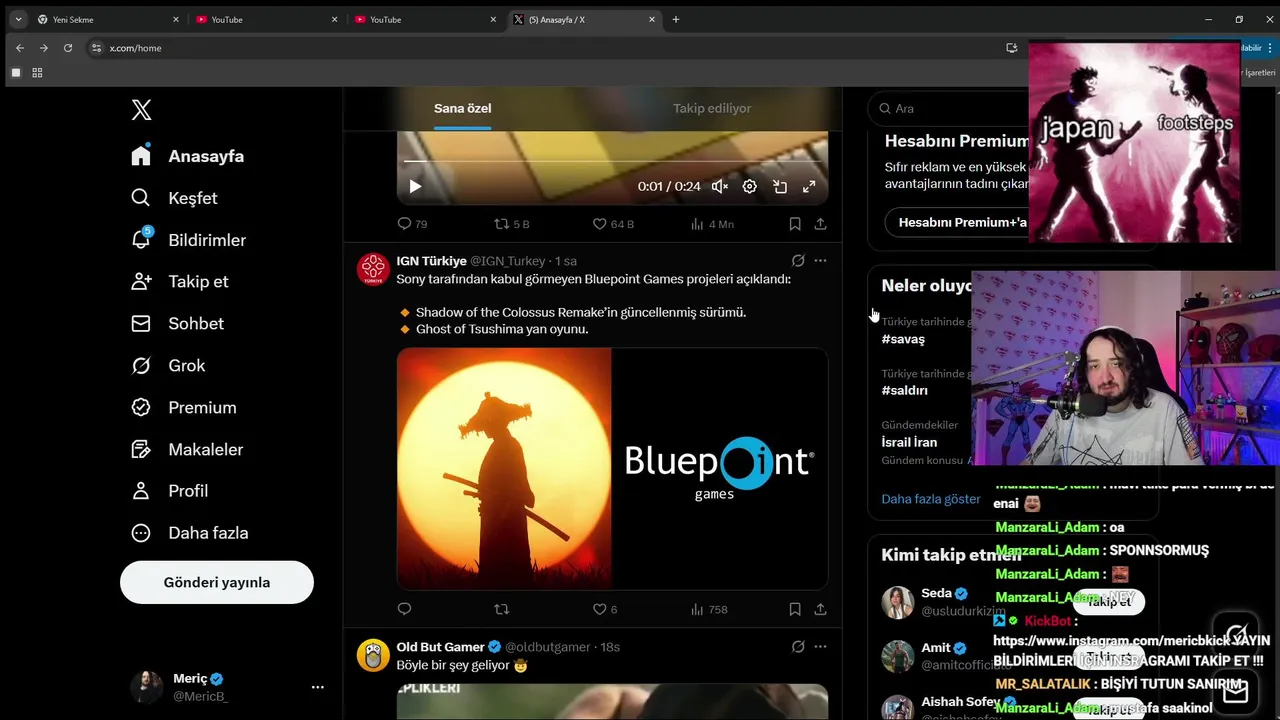The height and width of the screenshot is (720, 1280).
Task: Open #saldırı trending topic
Action: point(904,390)
